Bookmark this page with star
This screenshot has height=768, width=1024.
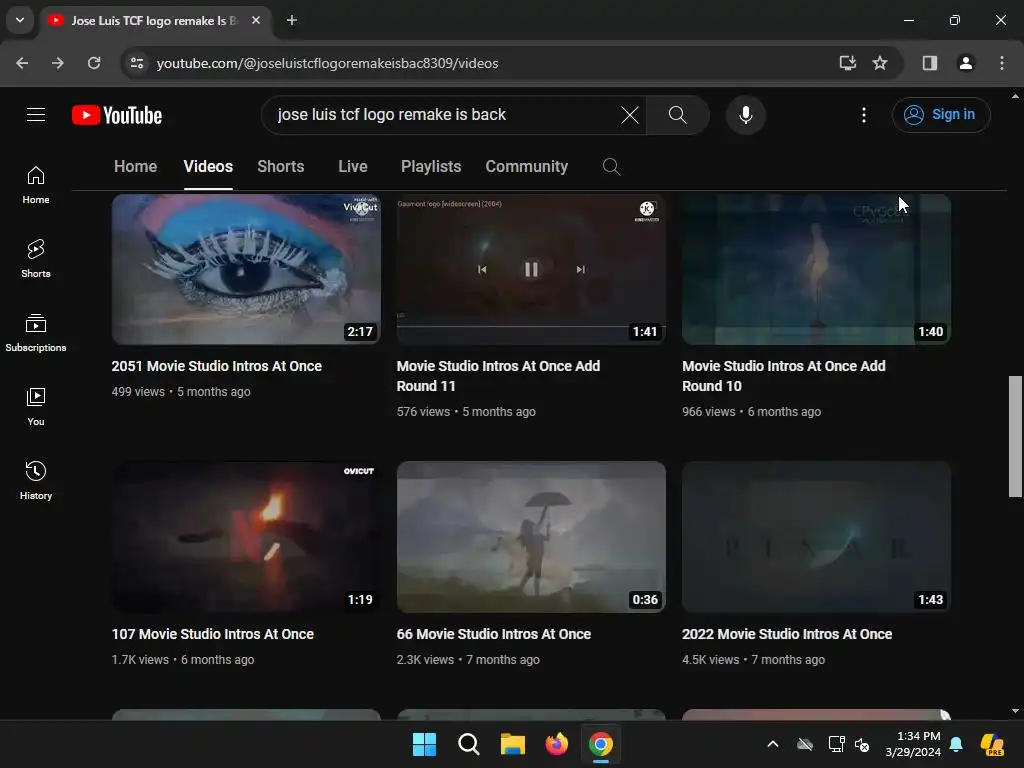coord(880,63)
